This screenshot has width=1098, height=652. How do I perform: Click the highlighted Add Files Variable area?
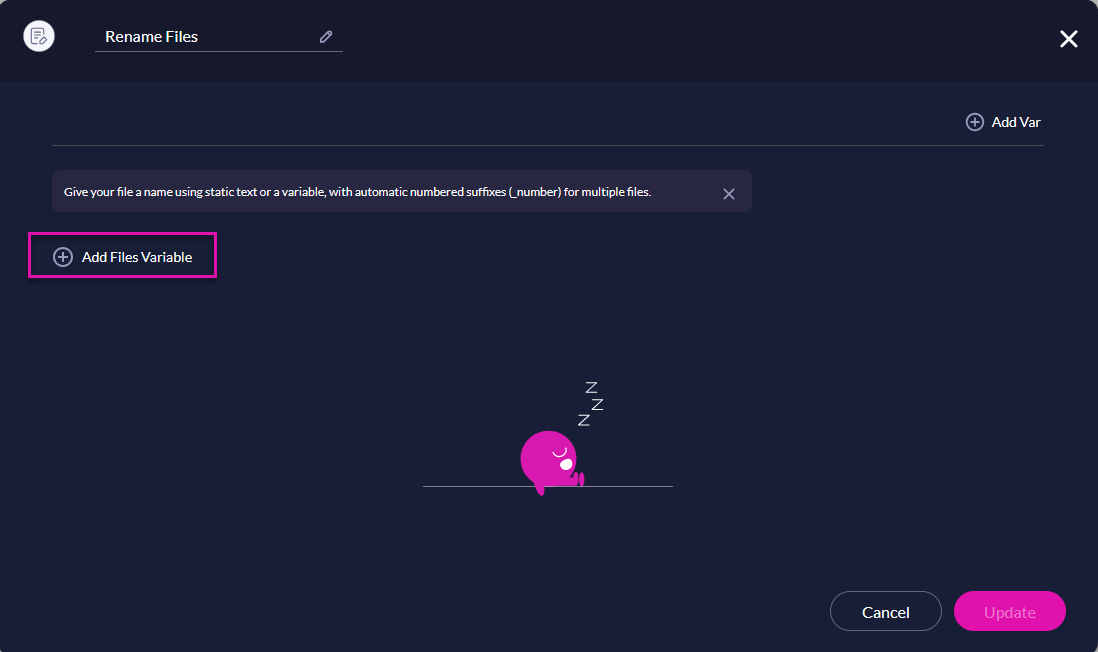[x=122, y=256]
